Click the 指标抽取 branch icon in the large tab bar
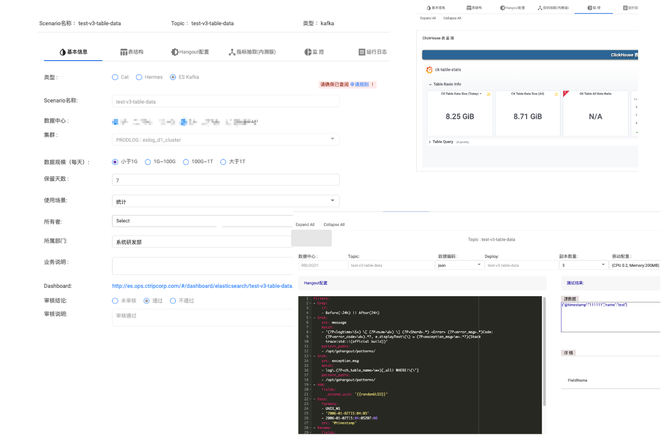 pos(232,52)
